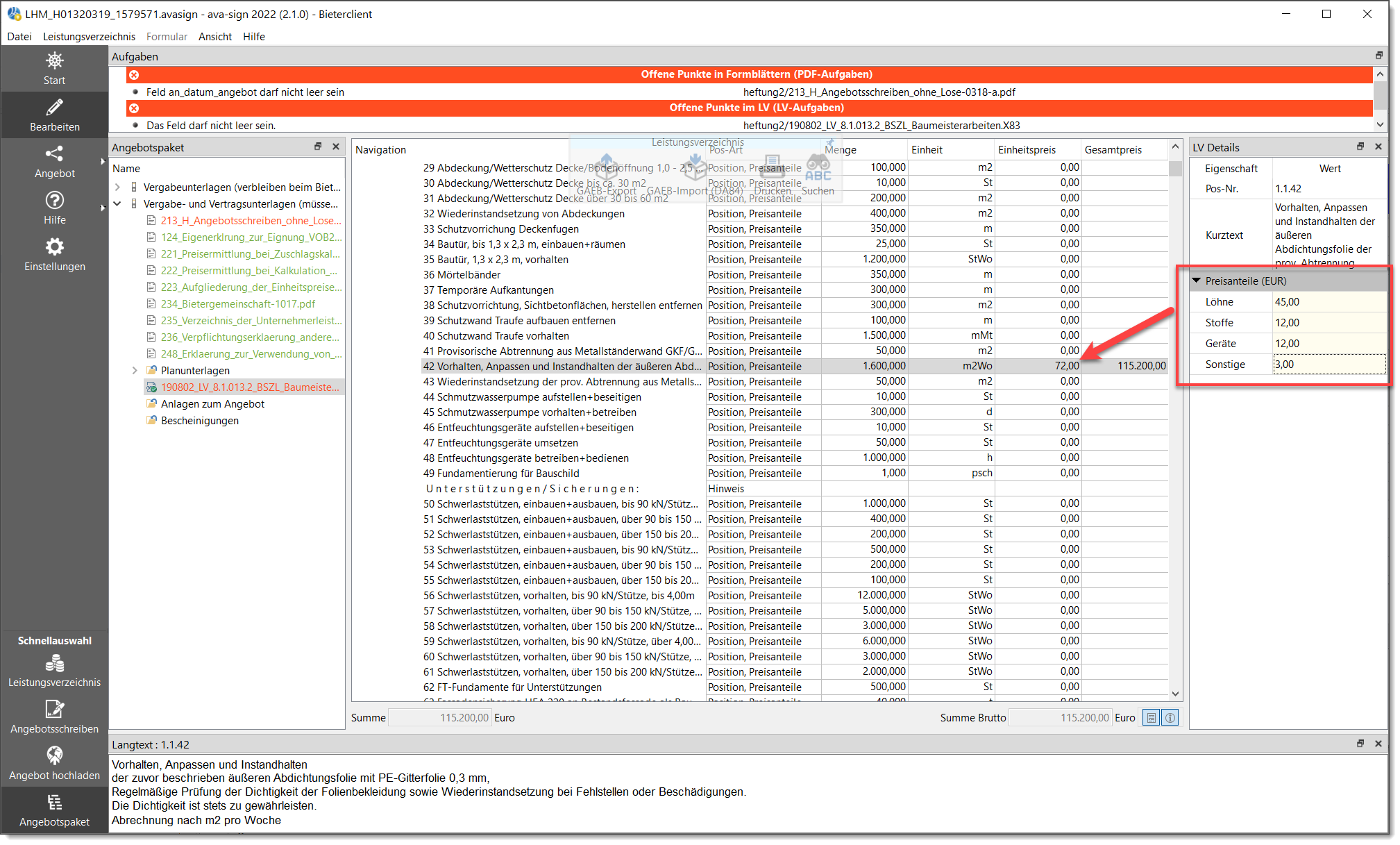This screenshot has height=845, width=1400.
Task: Click the task Das Feld darf nicht leer sein
Action: [x=211, y=126]
